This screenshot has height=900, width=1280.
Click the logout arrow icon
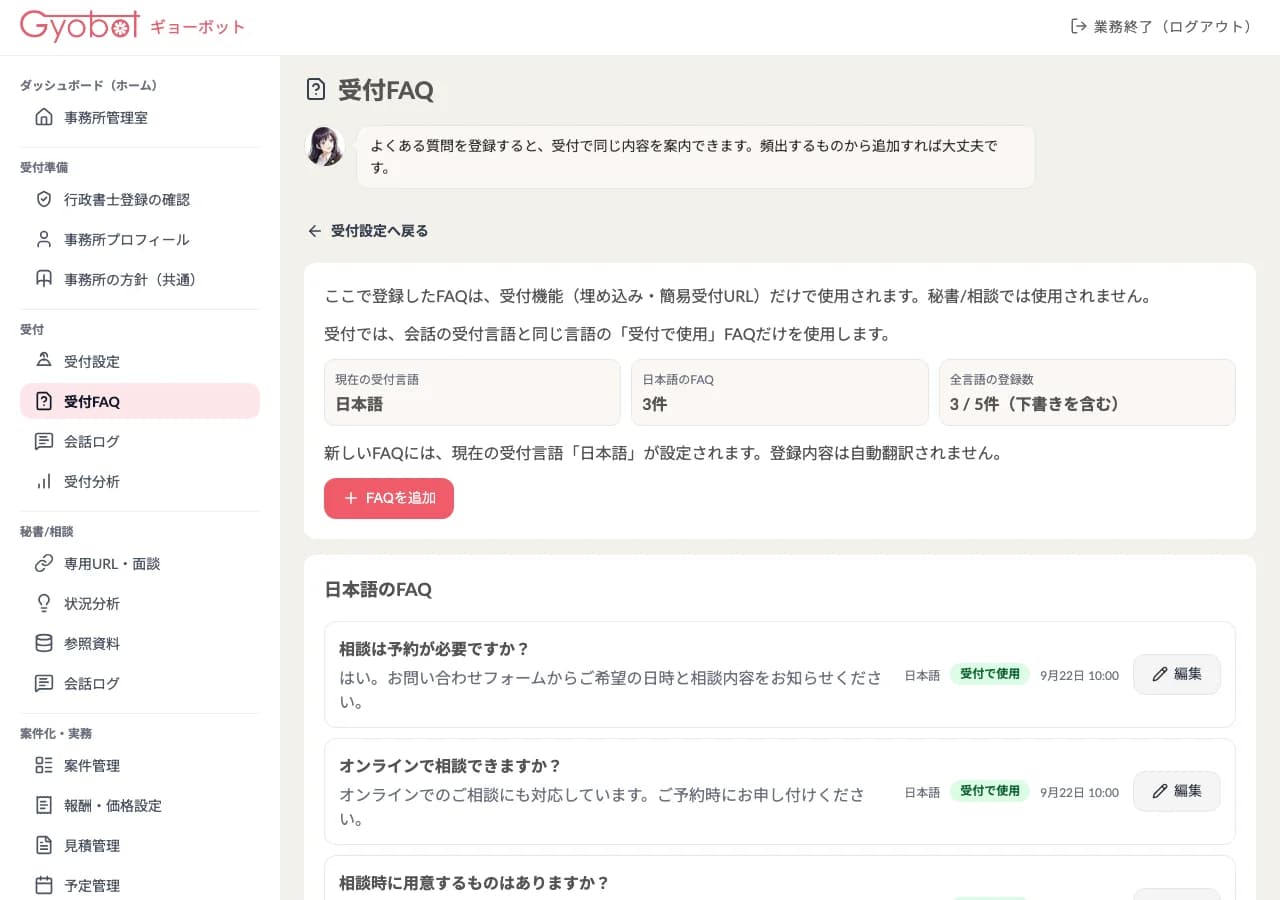point(1078,26)
